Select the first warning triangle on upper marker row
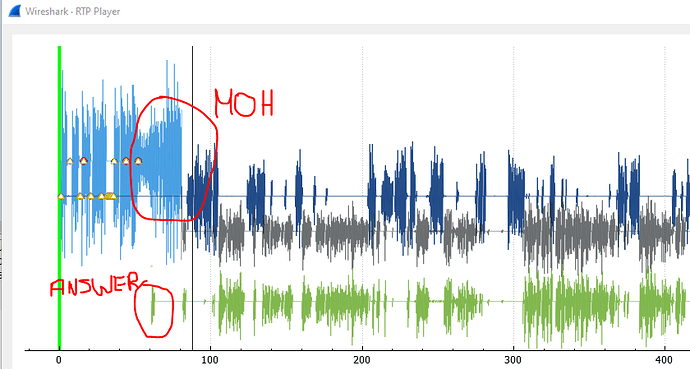Image resolution: width=690 pixels, height=369 pixels. click(x=70, y=161)
